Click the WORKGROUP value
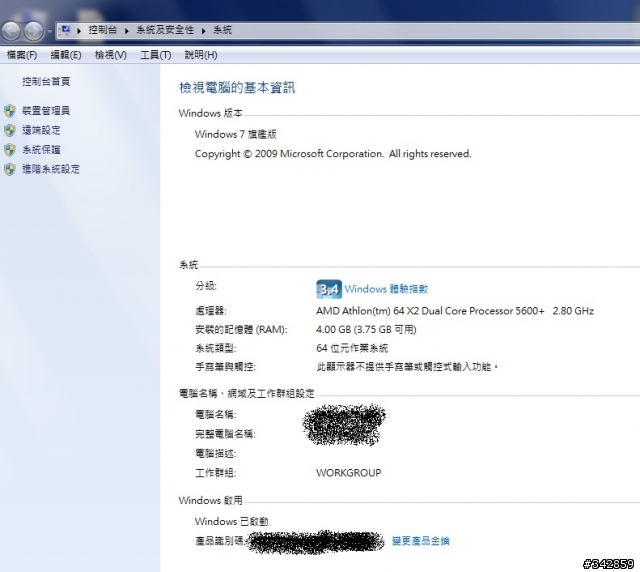 click(349, 473)
